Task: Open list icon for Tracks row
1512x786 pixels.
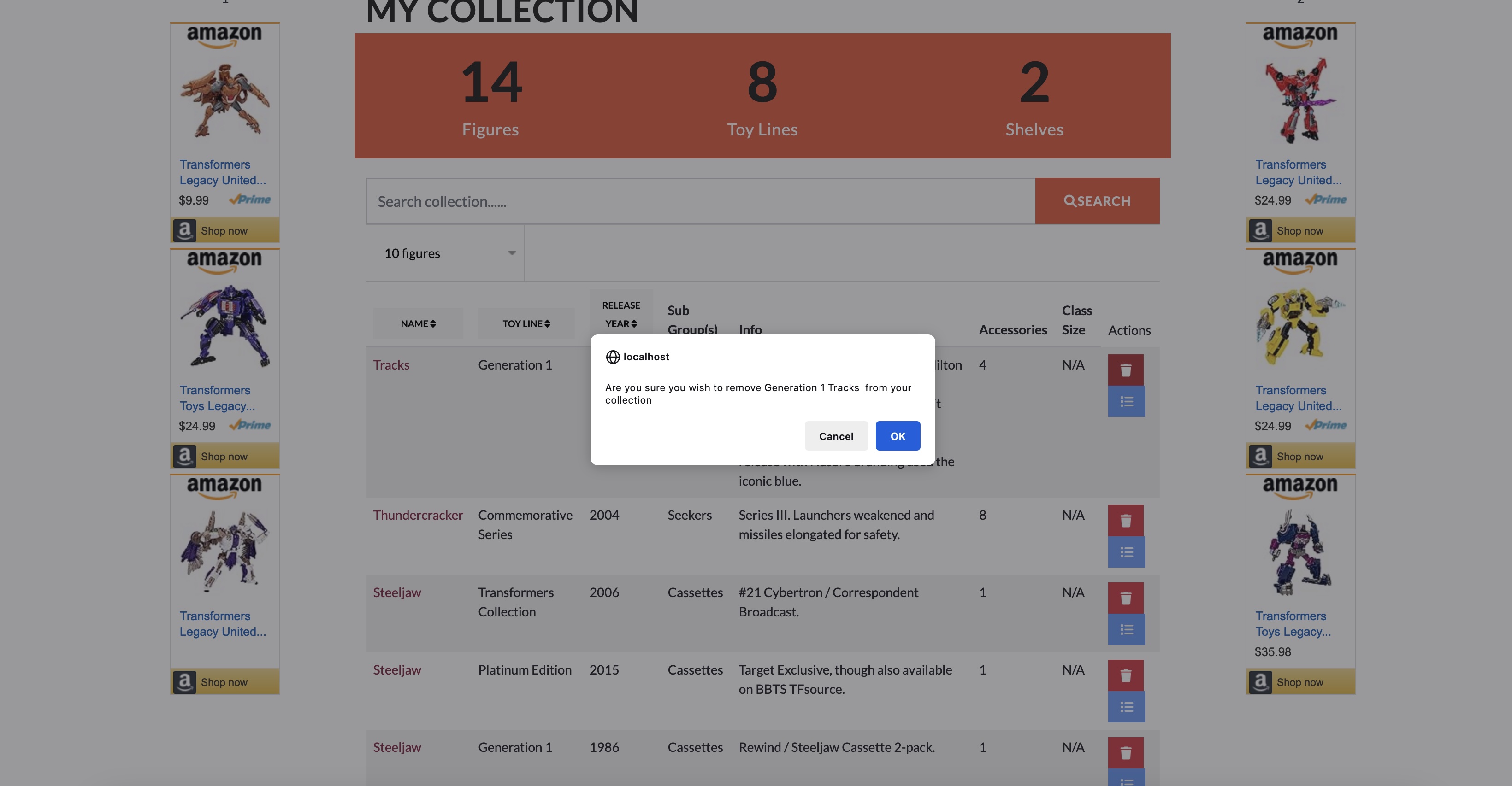Action: [1125, 402]
